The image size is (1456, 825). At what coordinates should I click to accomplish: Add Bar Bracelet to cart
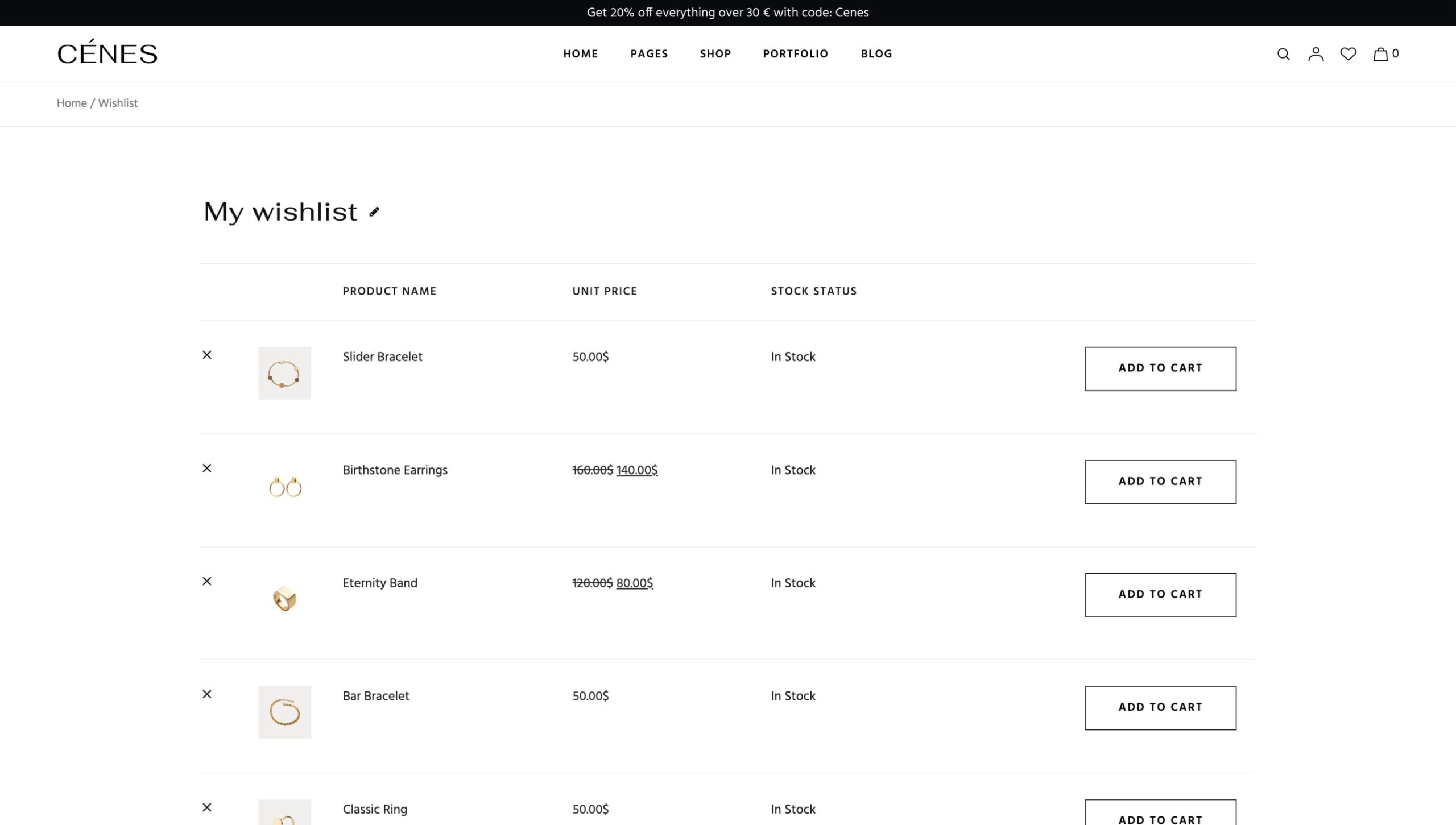(x=1160, y=707)
